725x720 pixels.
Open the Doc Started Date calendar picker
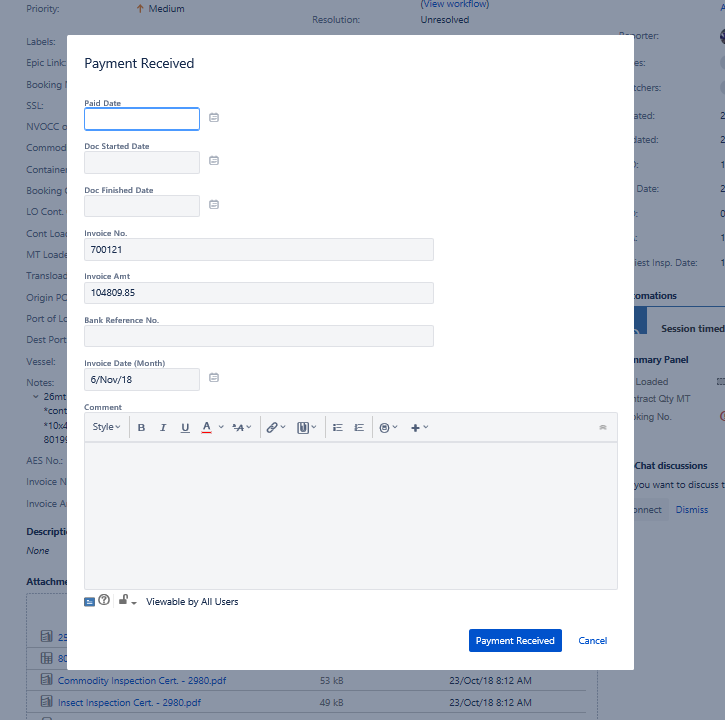coord(214,160)
